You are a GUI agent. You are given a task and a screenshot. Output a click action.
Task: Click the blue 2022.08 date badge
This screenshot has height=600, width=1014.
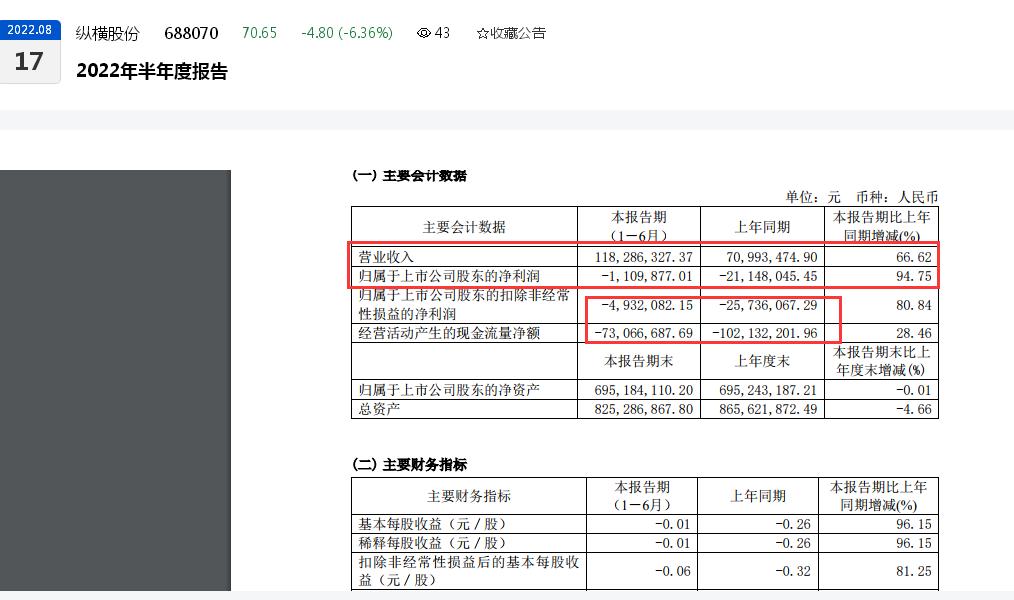click(x=30, y=30)
